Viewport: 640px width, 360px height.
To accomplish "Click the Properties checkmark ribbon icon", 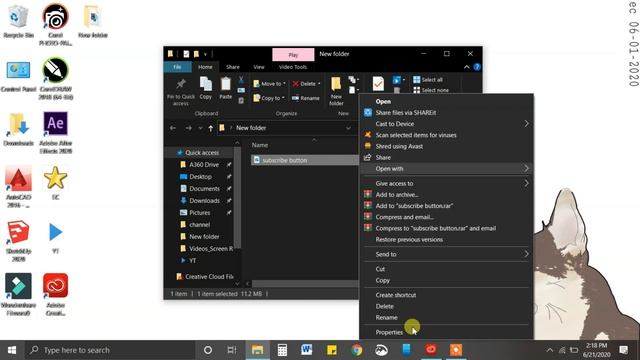I will click(x=378, y=84).
